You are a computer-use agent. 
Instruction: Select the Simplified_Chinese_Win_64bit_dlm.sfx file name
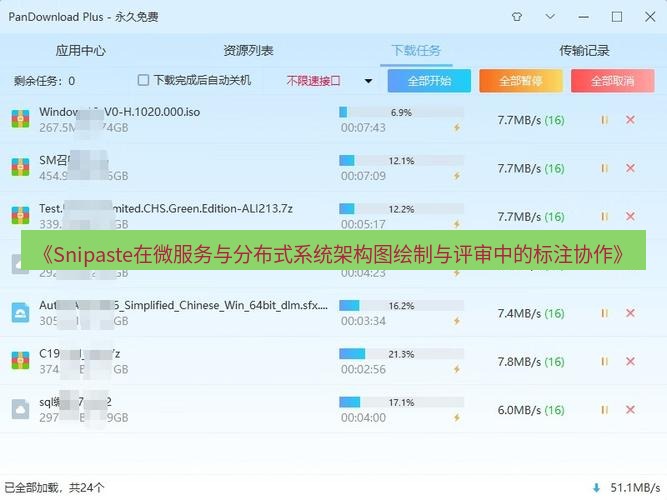[184, 305]
